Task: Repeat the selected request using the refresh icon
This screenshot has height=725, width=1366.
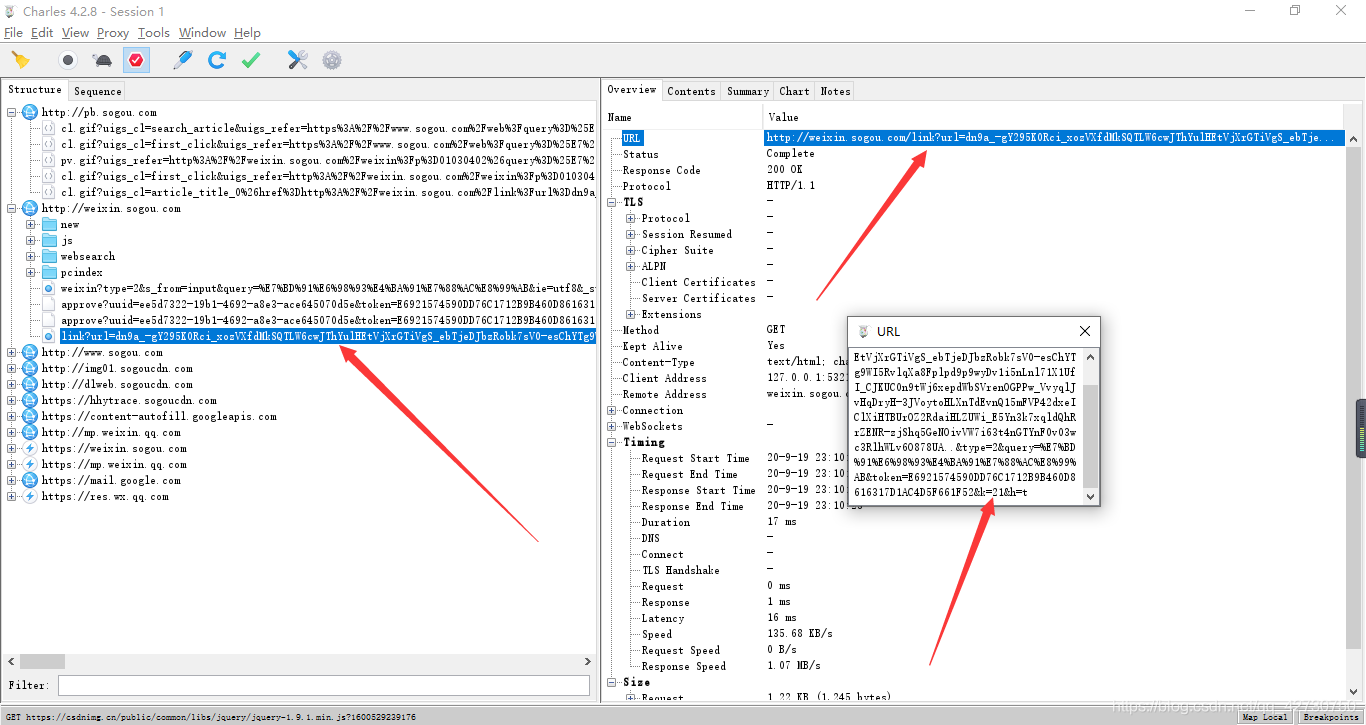Action: click(x=216, y=60)
